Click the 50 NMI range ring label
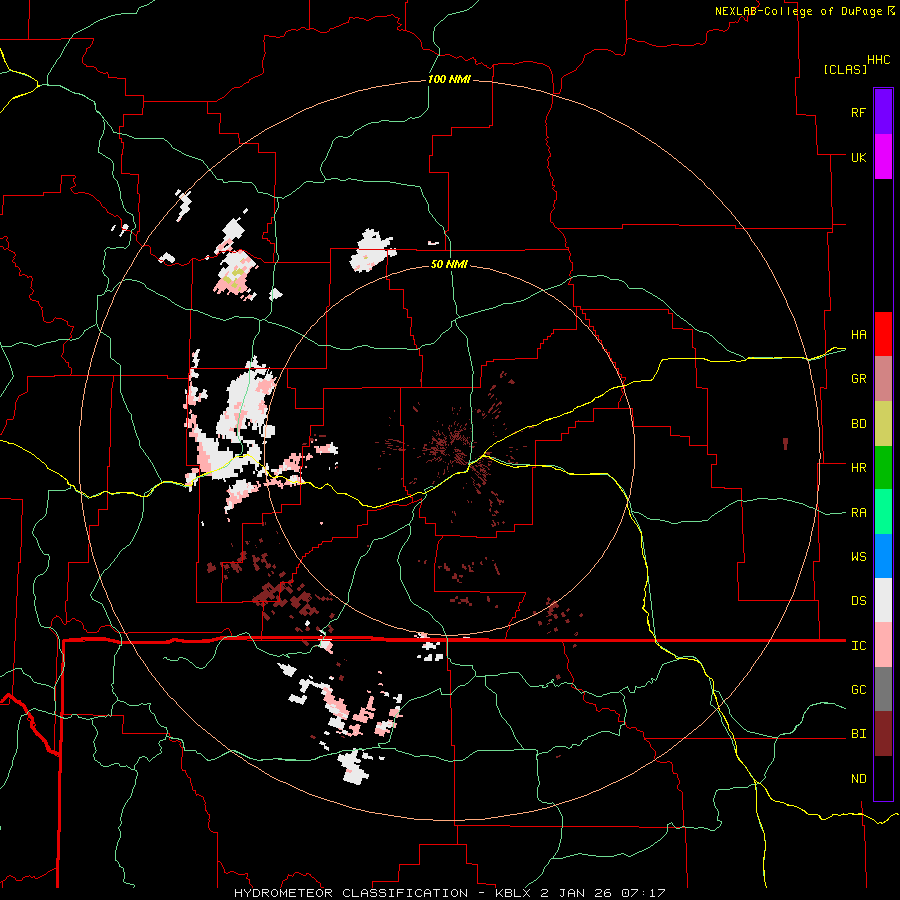 coord(449,264)
